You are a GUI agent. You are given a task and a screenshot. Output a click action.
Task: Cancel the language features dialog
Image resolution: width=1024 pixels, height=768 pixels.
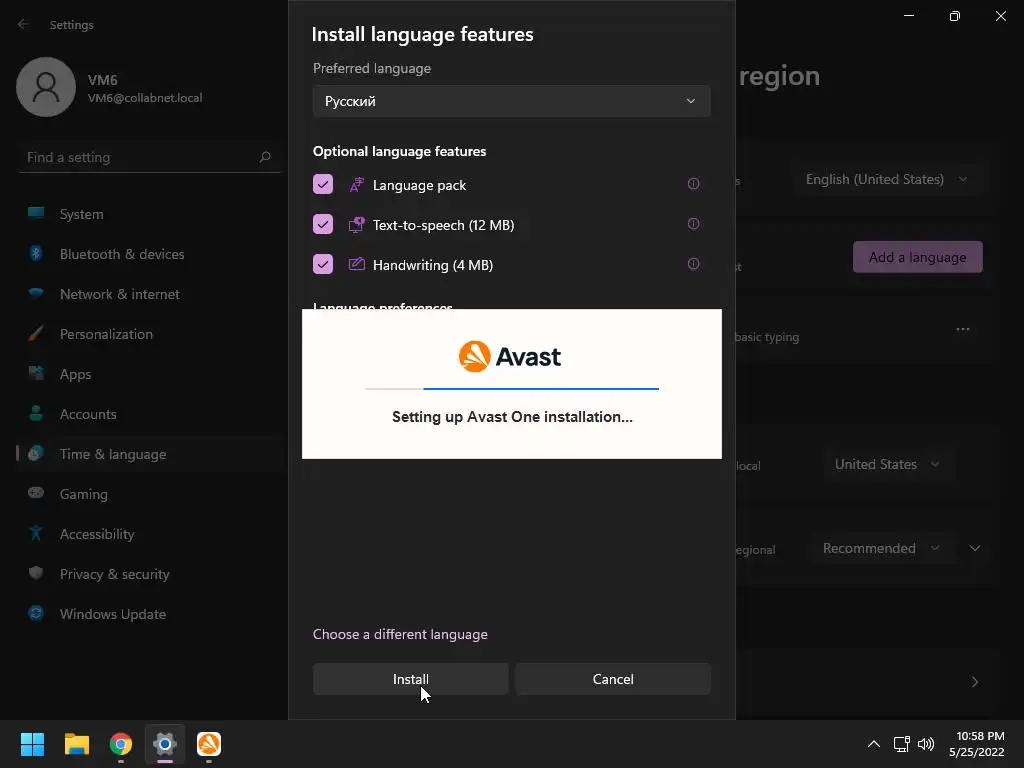613,679
